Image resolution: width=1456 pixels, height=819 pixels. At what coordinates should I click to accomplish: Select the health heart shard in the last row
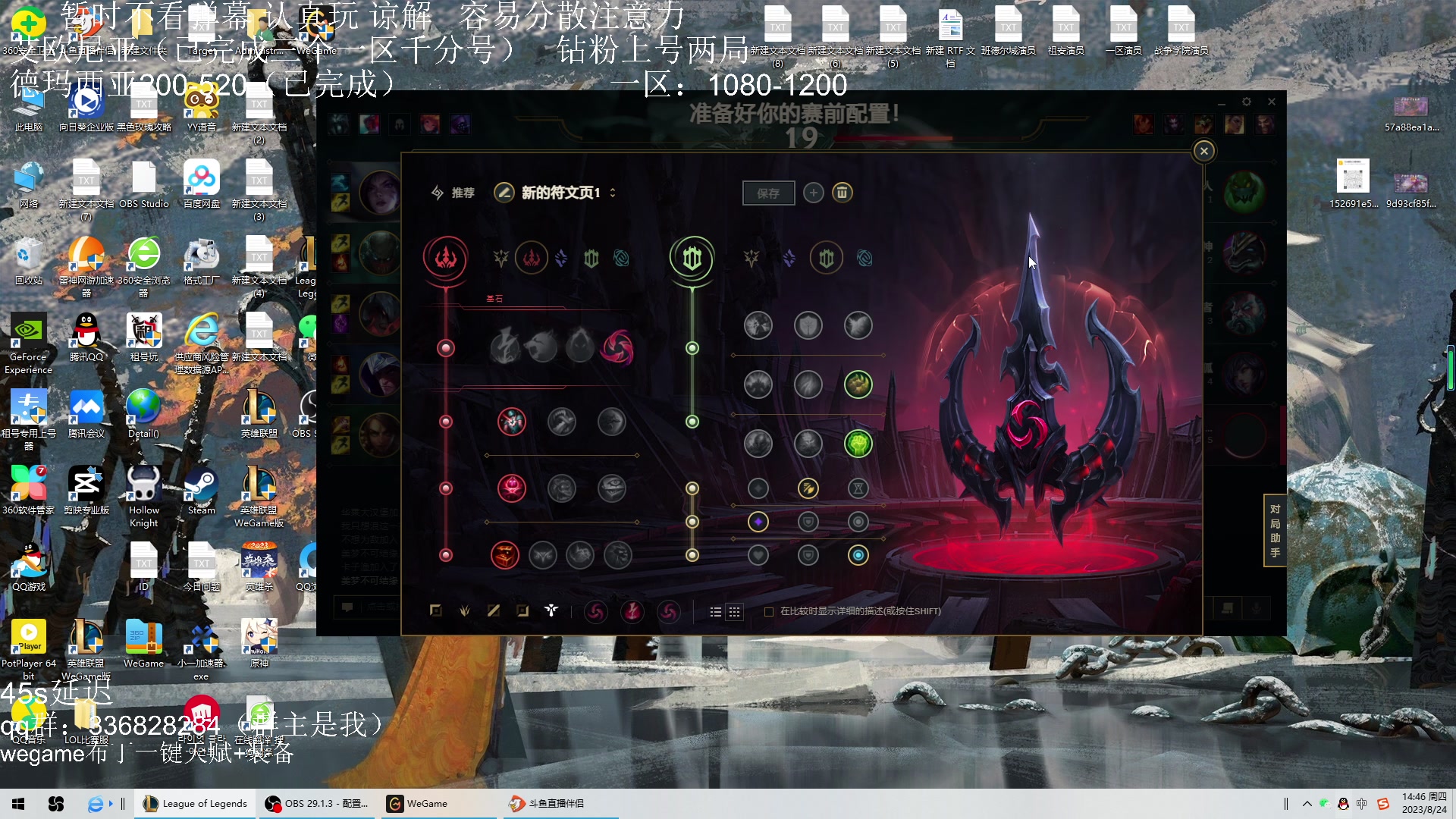pyautogui.click(x=758, y=555)
